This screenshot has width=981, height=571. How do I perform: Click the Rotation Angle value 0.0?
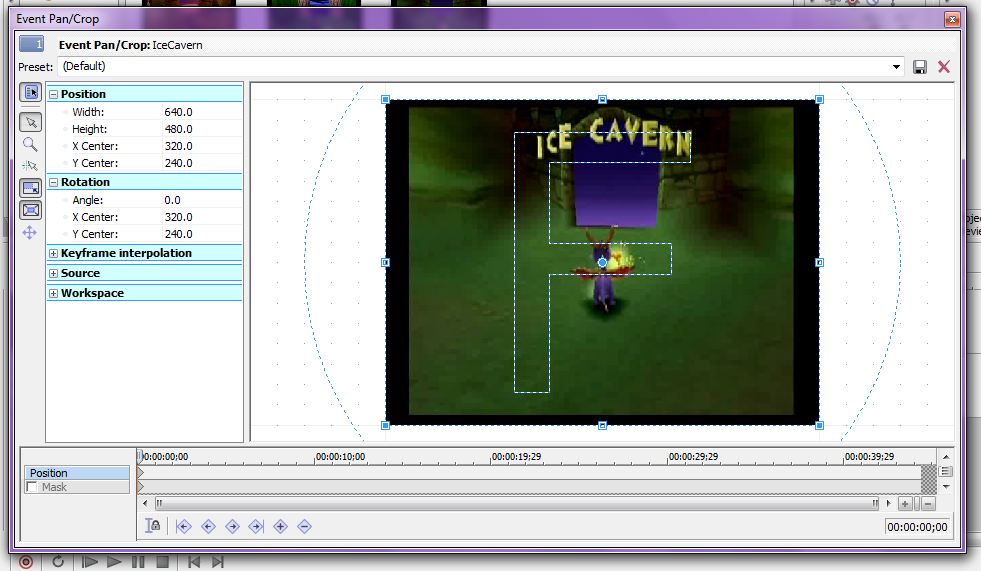point(172,200)
